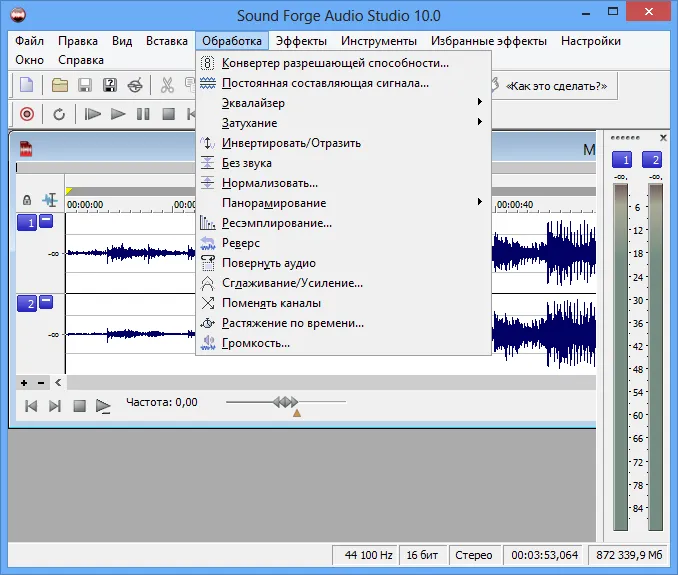This screenshot has width=678, height=575.
Task: Select the edit cursor tool icon
Action: 50,200
